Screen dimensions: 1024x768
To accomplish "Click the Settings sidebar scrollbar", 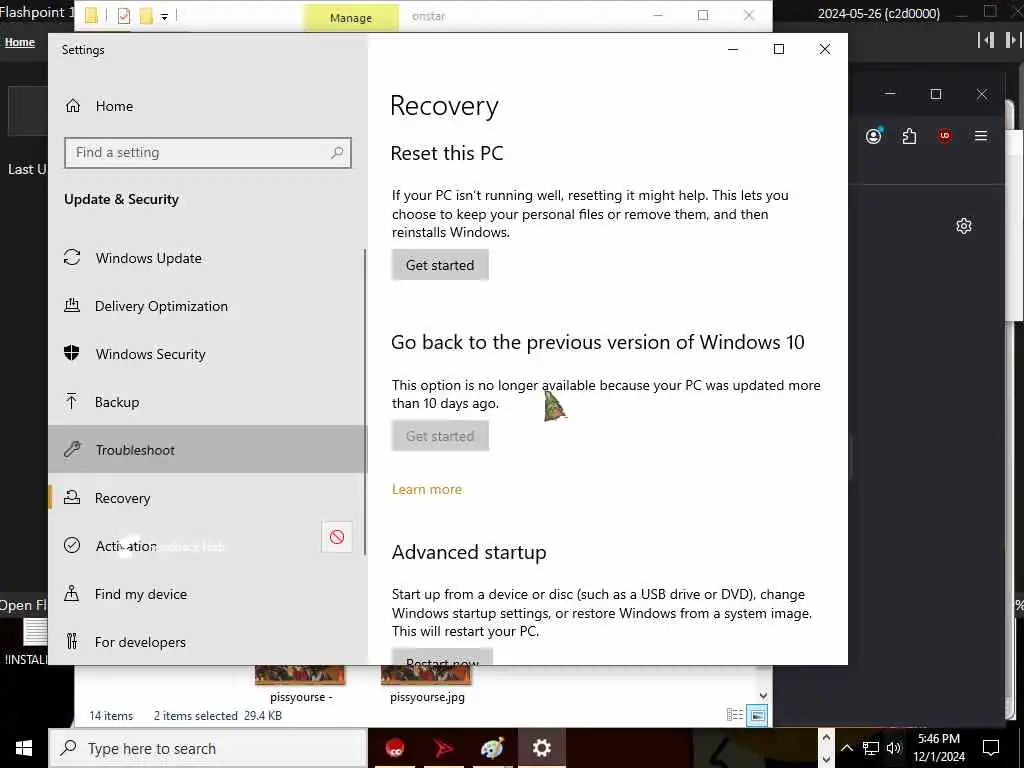I will coord(364,402).
